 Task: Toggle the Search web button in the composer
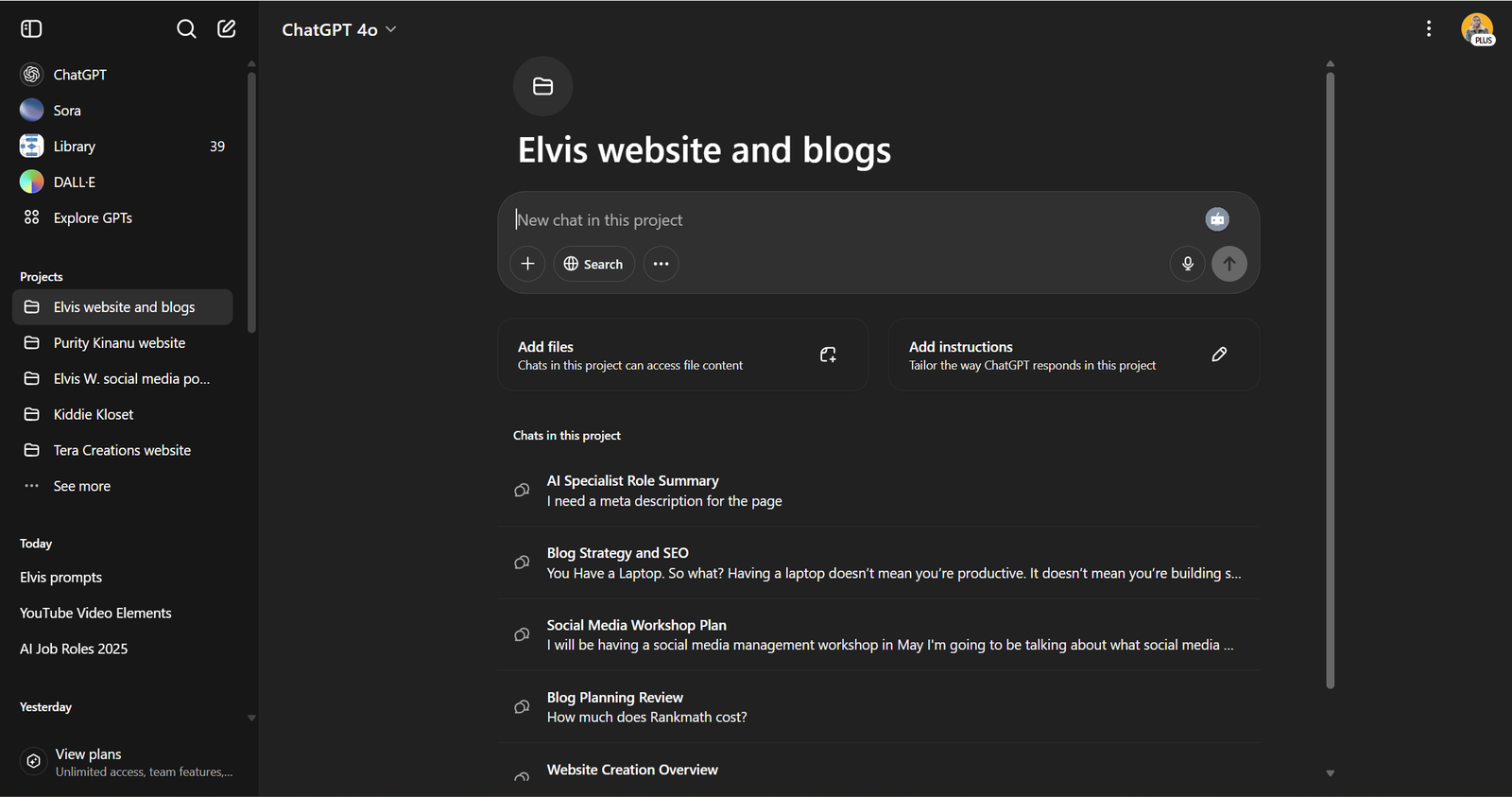[593, 264]
